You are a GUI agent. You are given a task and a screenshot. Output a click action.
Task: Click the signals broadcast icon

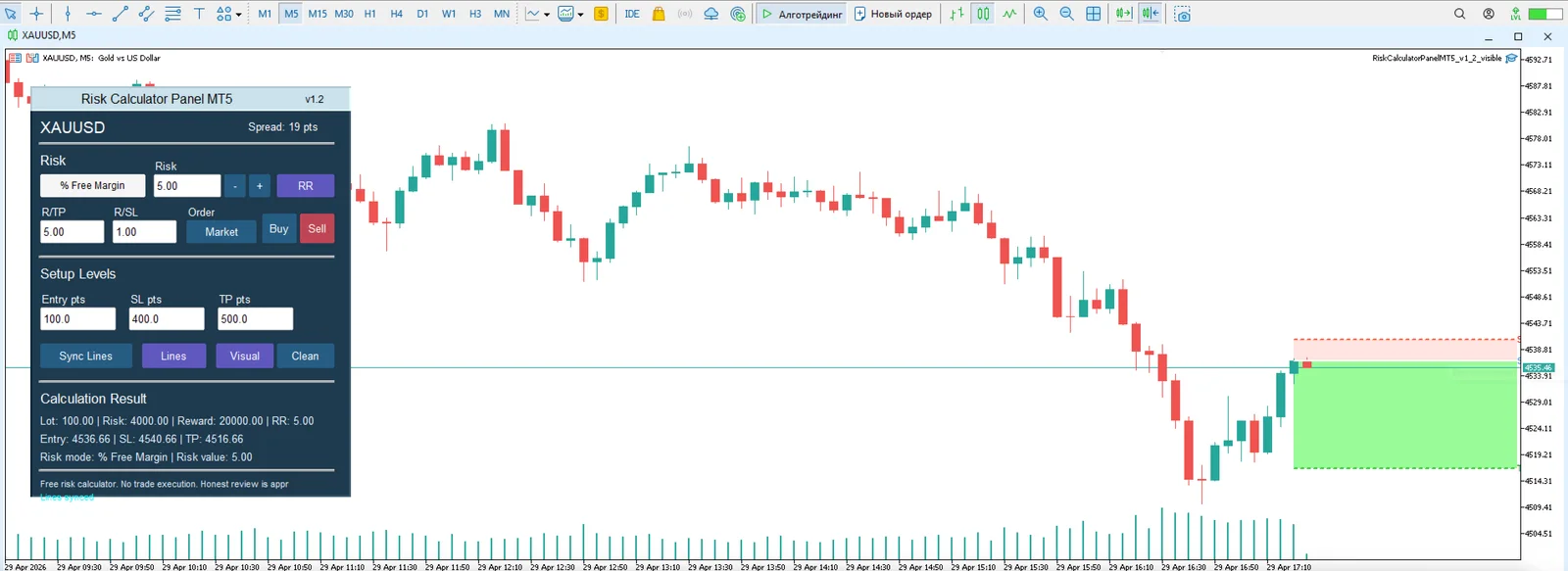pyautogui.click(x=685, y=14)
